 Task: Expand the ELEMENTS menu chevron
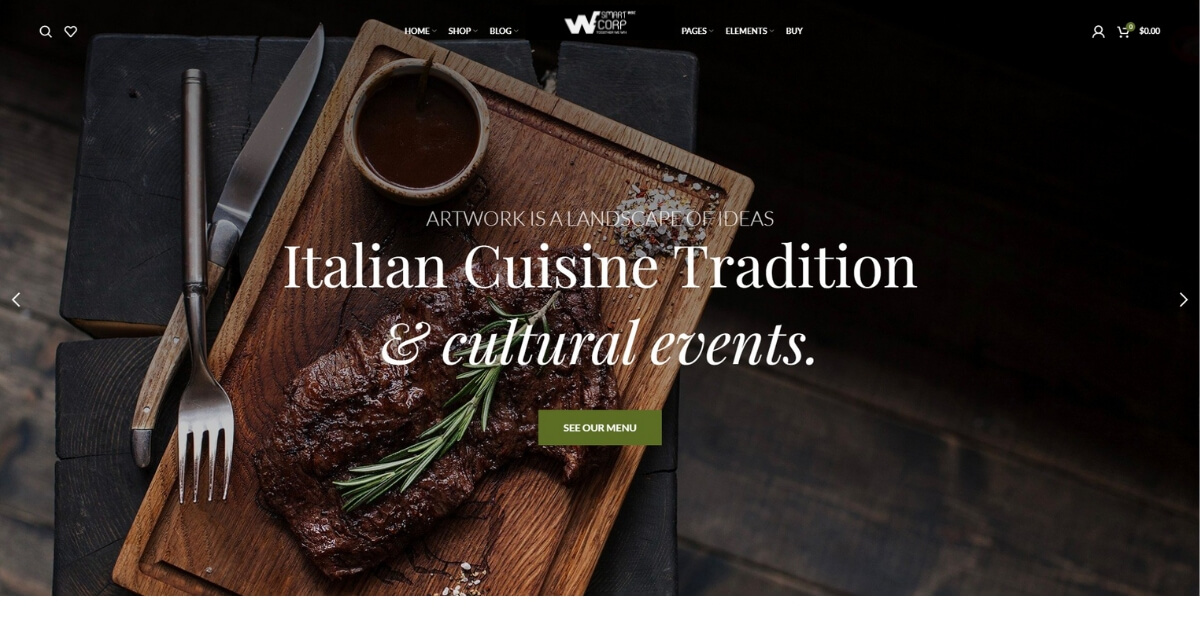772,32
